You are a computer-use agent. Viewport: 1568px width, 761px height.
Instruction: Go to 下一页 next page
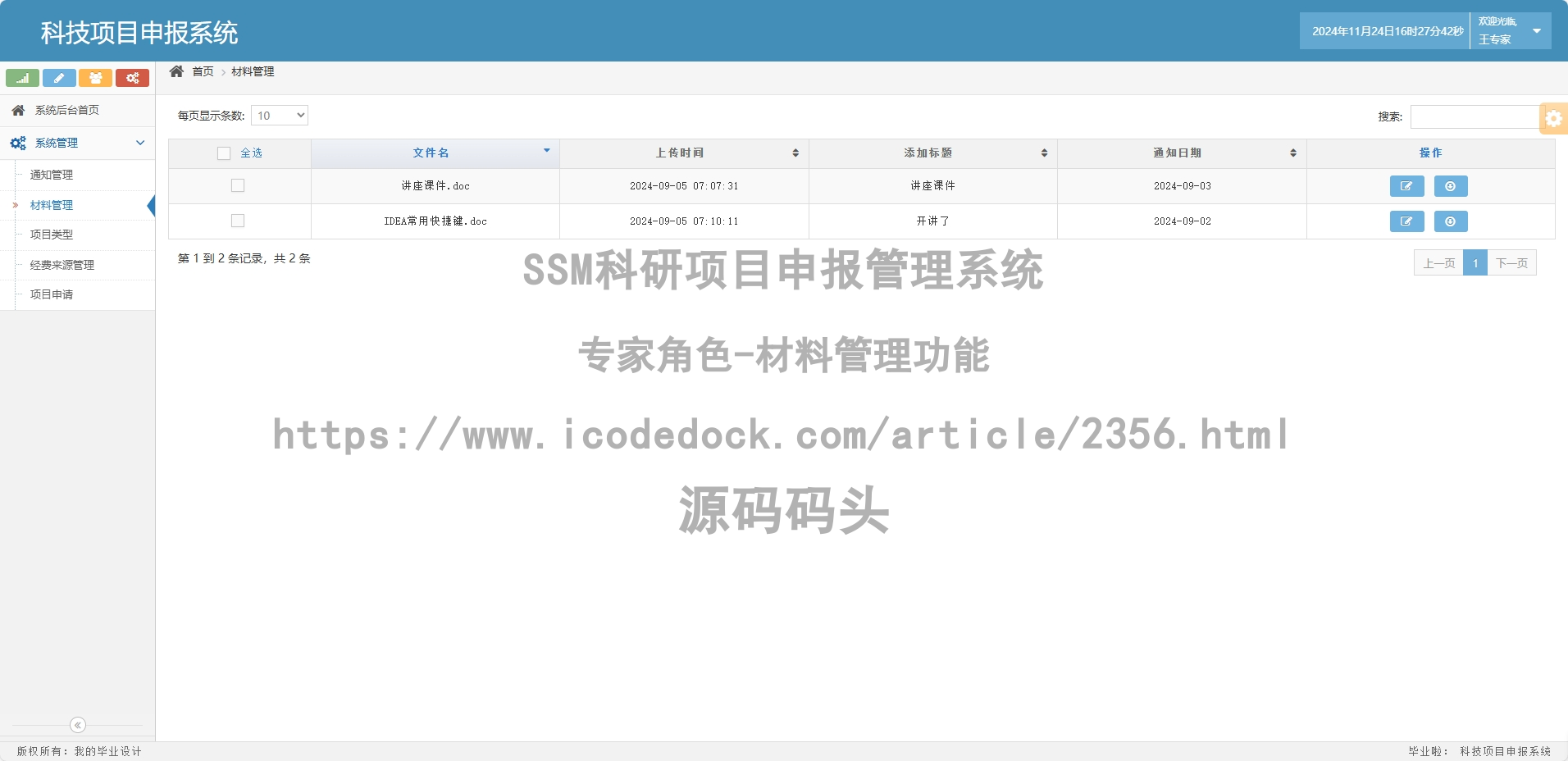tap(1511, 263)
